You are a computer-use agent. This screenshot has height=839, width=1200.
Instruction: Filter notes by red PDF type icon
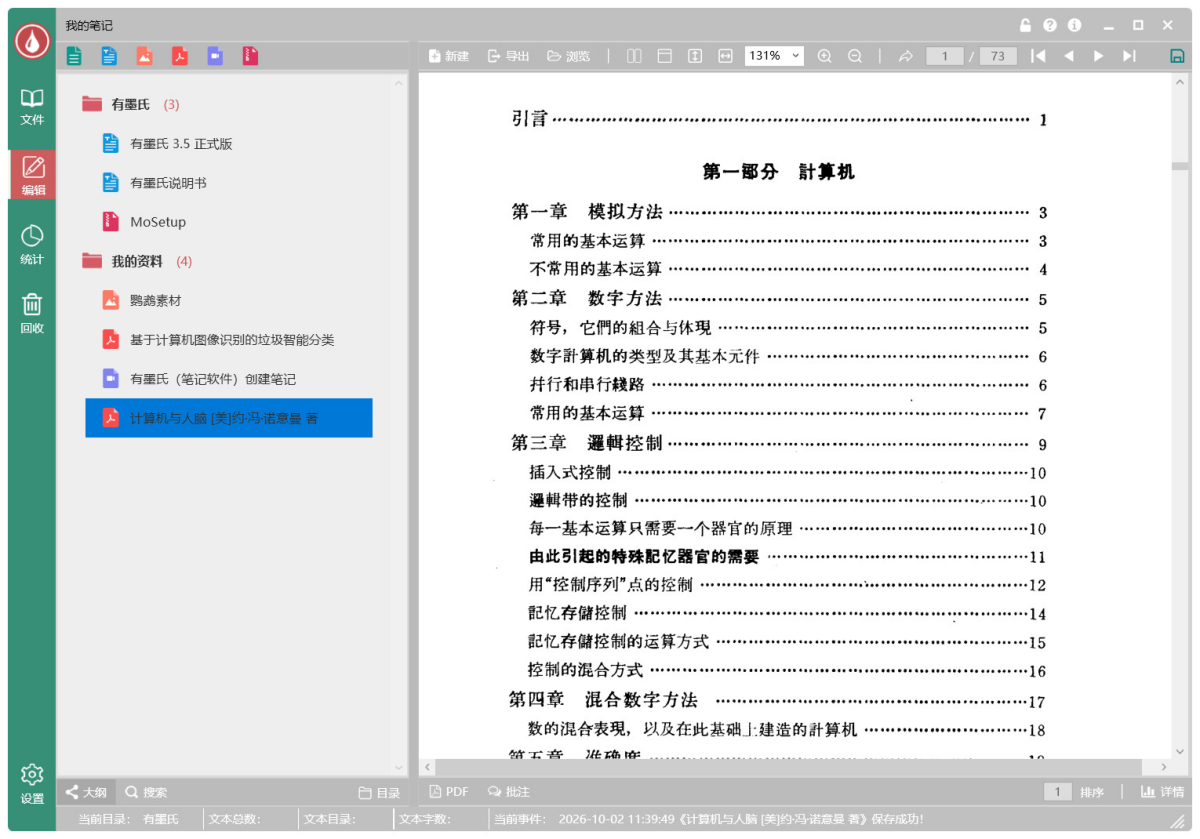point(180,56)
